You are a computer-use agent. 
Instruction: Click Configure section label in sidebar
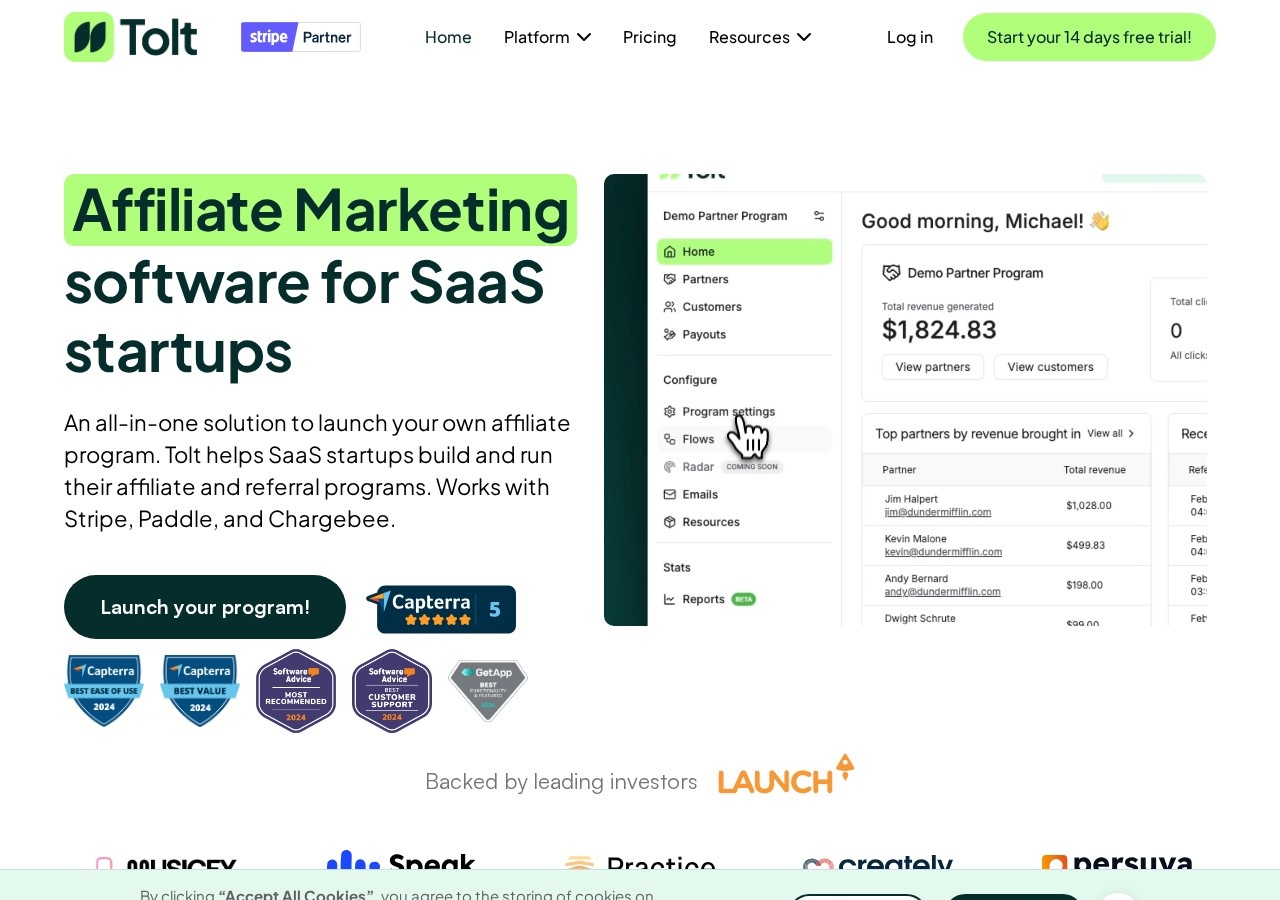690,380
